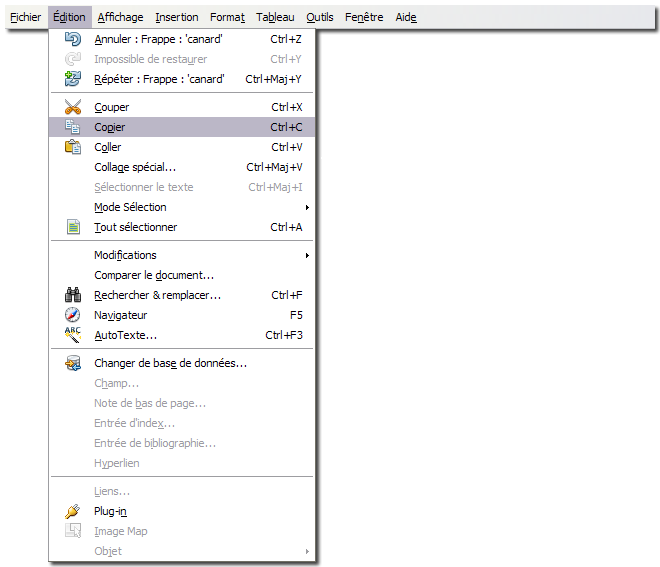Open Rechercher & remplacer...
The height and width of the screenshot is (567, 660).
coord(182,295)
